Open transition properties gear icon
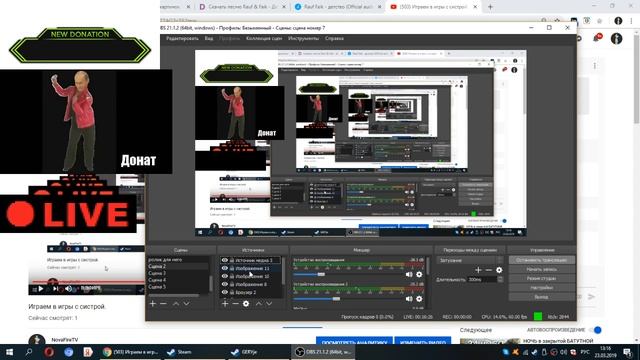This screenshot has height=360, width=640. coord(499,270)
